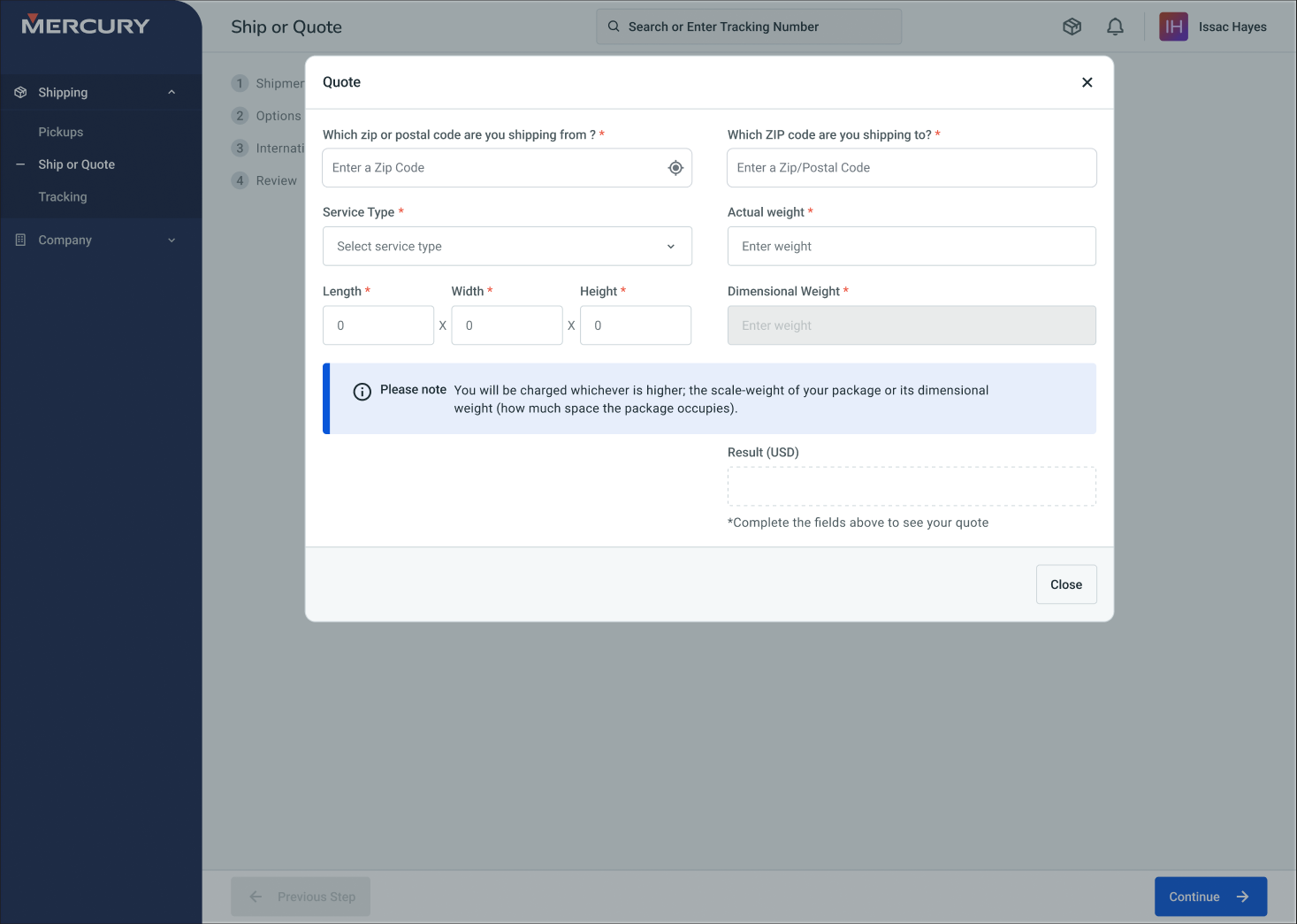The width and height of the screenshot is (1297, 924).
Task: Open the package icon in top bar
Action: (x=1072, y=27)
